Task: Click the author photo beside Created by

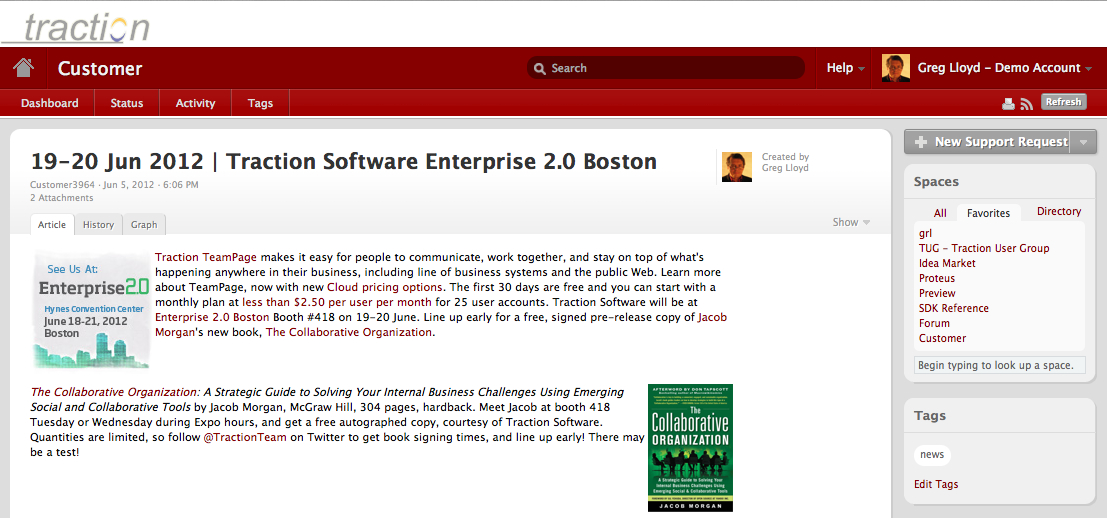Action: click(x=736, y=167)
